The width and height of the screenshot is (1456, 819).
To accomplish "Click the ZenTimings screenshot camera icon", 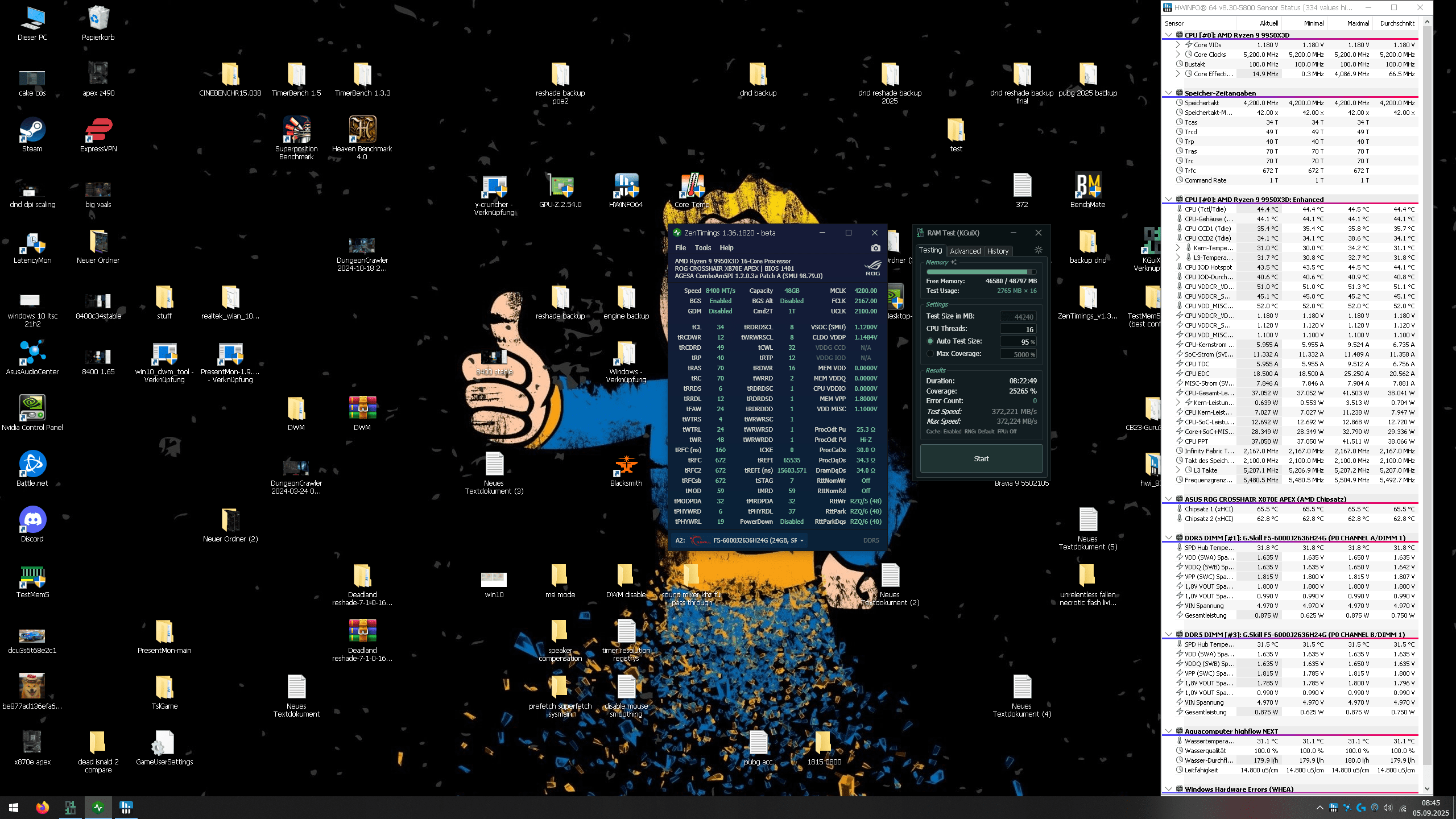I will click(875, 248).
